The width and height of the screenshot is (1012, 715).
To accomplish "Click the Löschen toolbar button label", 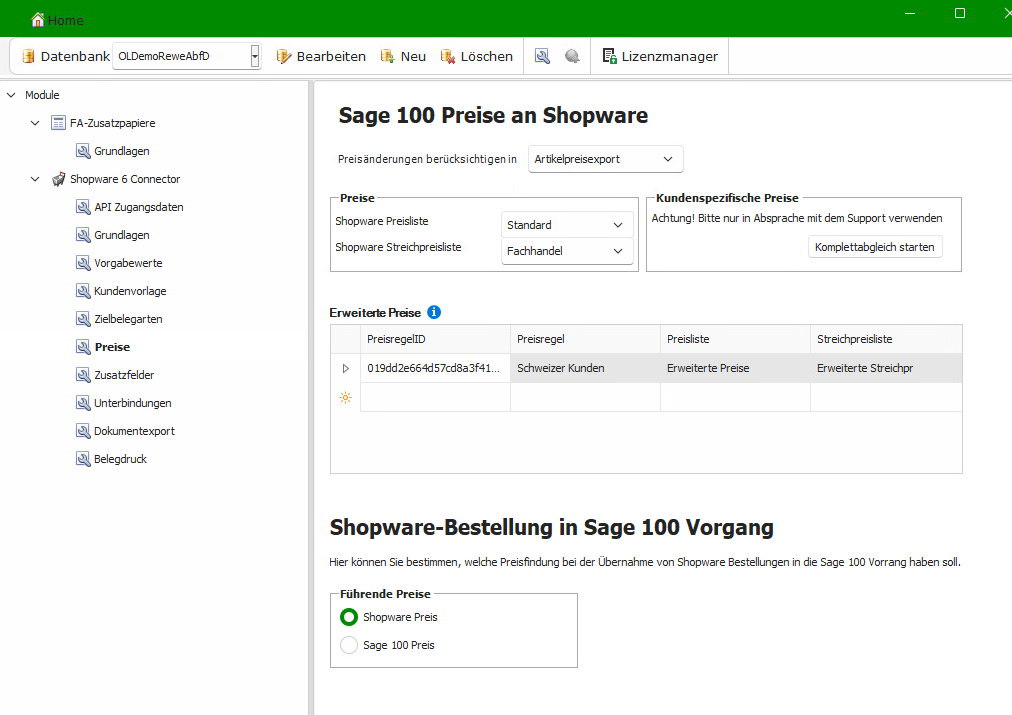I will point(487,56).
